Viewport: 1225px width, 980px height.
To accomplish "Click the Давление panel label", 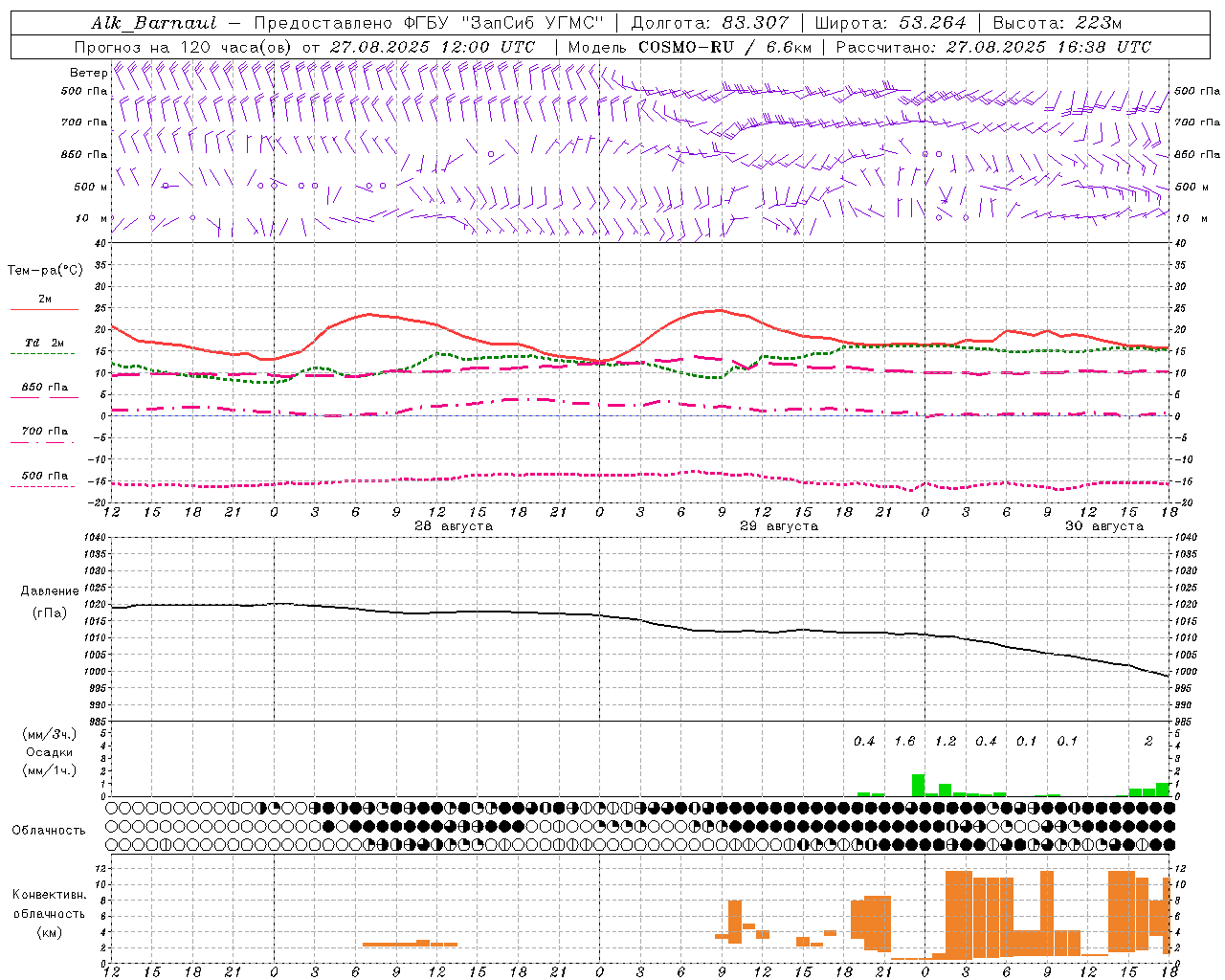I will click(50, 591).
